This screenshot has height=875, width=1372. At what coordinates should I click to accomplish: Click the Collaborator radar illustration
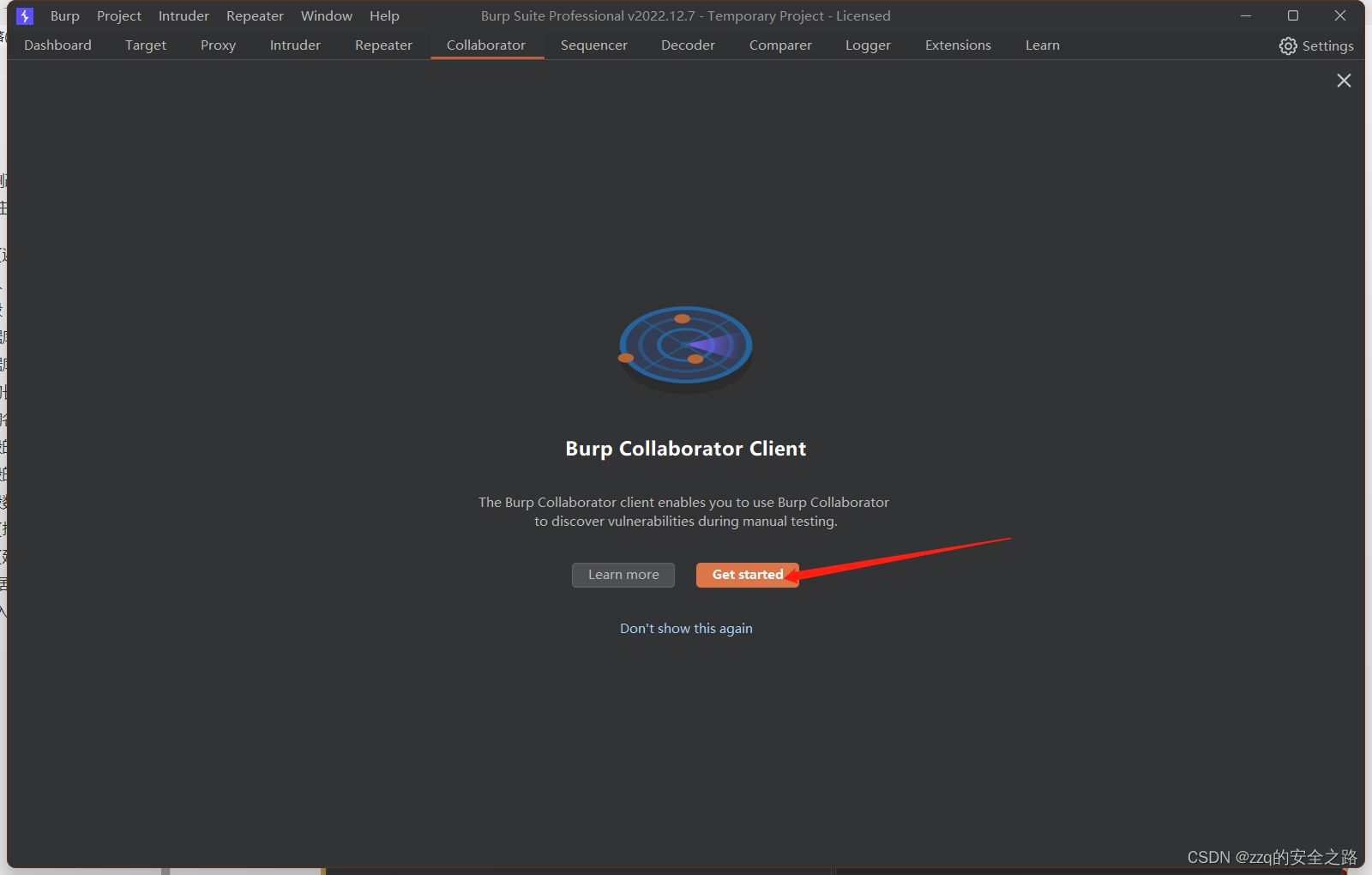[x=686, y=349]
